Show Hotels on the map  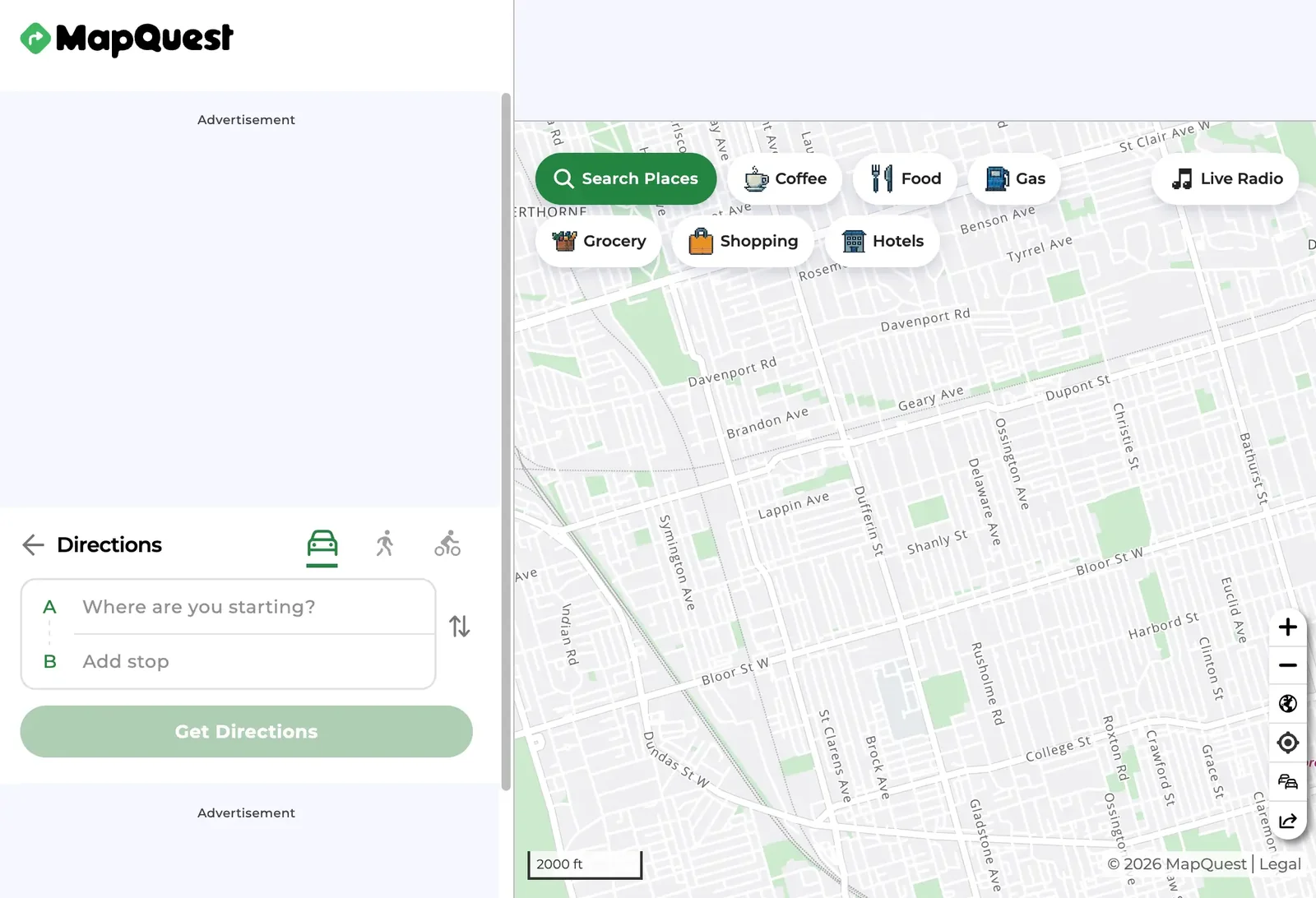[x=883, y=241]
